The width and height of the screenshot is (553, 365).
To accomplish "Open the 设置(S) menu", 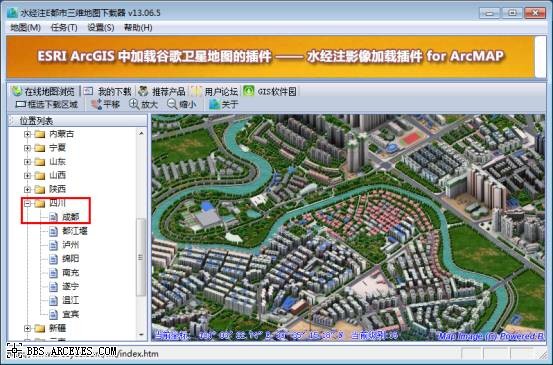I will 101,28.
